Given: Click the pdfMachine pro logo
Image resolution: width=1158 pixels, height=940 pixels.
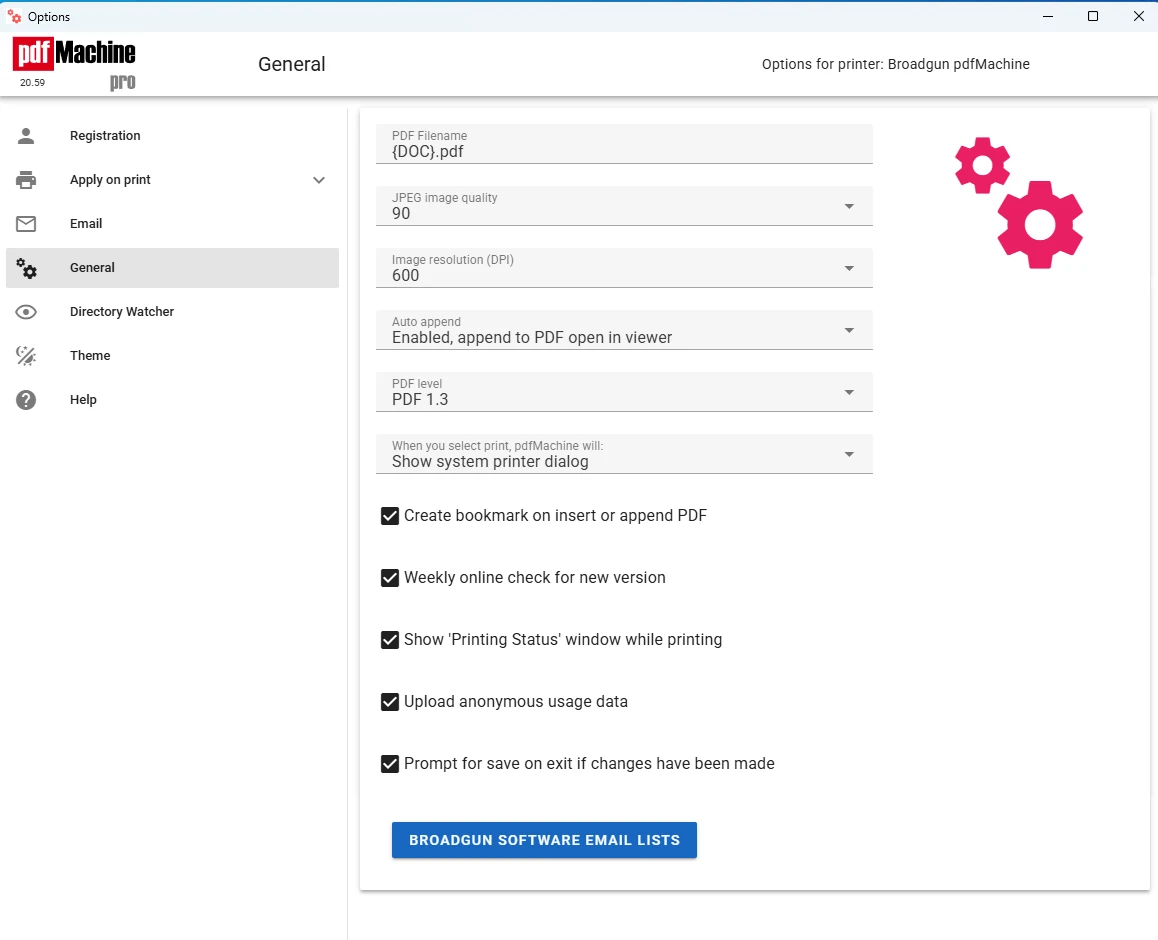Looking at the screenshot, I should 74,64.
